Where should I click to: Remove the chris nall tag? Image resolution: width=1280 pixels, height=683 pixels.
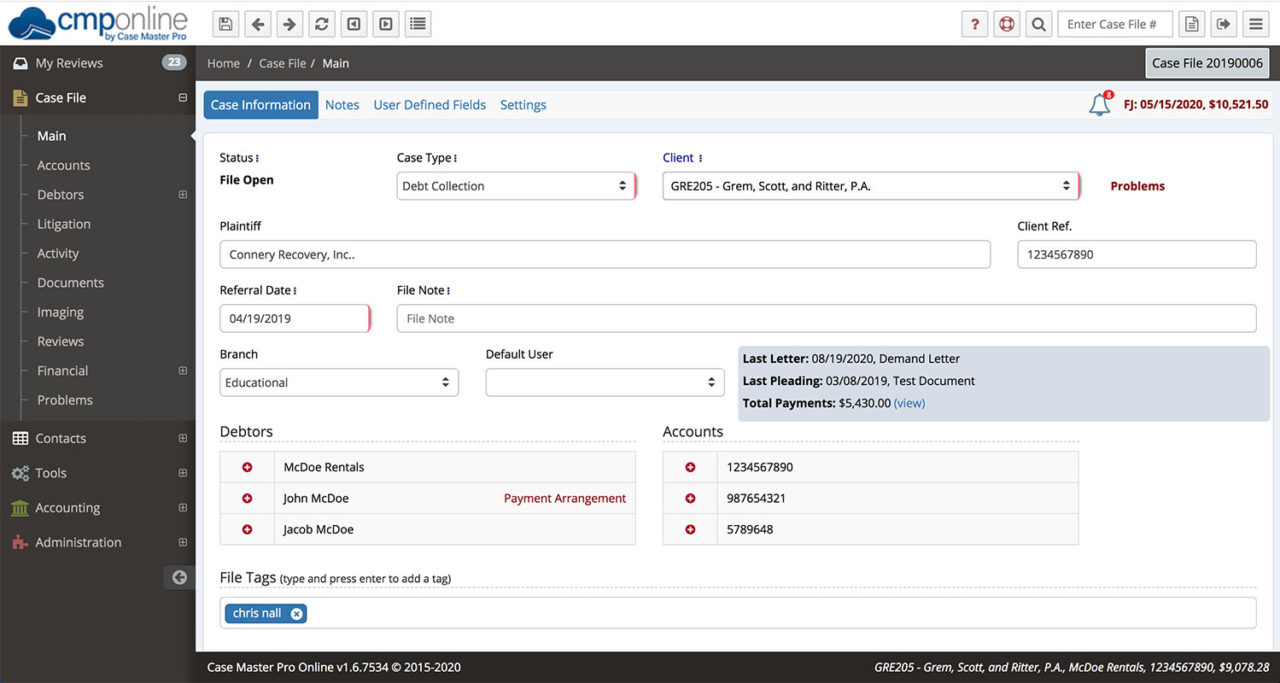(297, 614)
